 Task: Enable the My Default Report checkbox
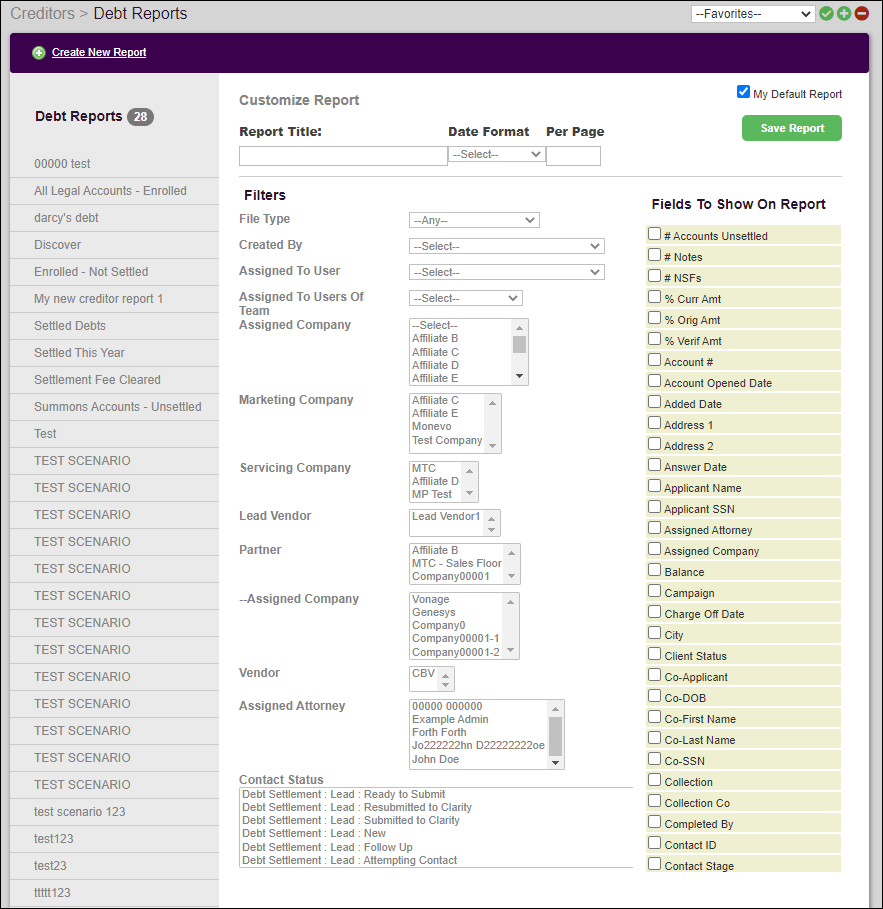tap(744, 91)
